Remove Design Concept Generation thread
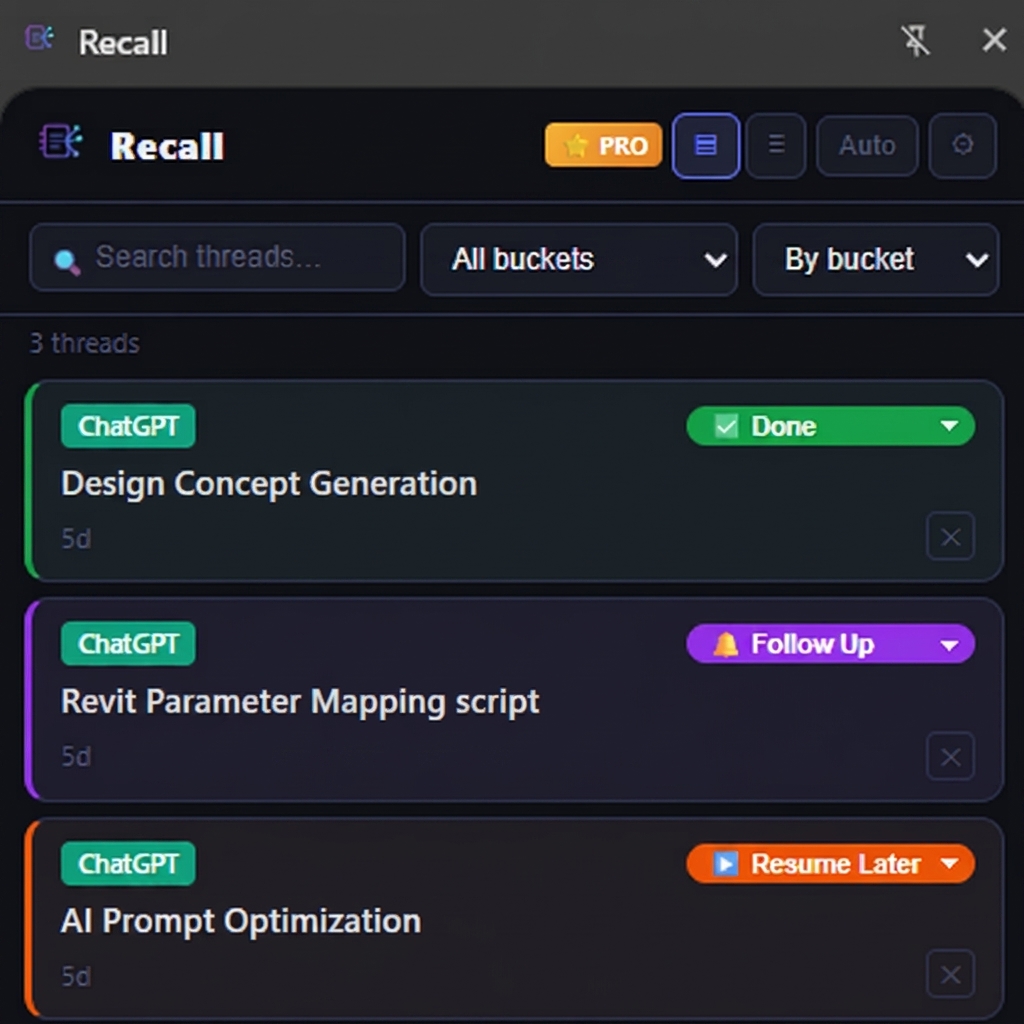The image size is (1024, 1024). tap(950, 537)
